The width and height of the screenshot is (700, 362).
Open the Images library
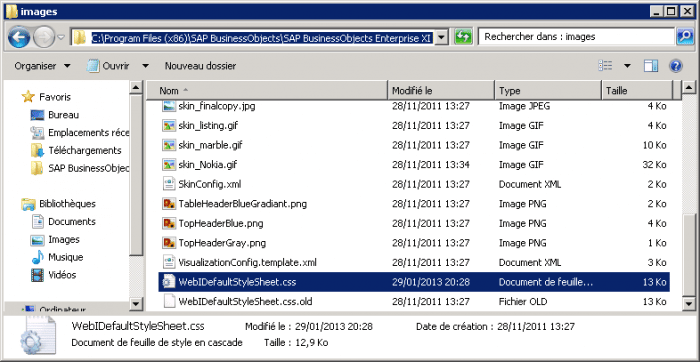(x=64, y=240)
